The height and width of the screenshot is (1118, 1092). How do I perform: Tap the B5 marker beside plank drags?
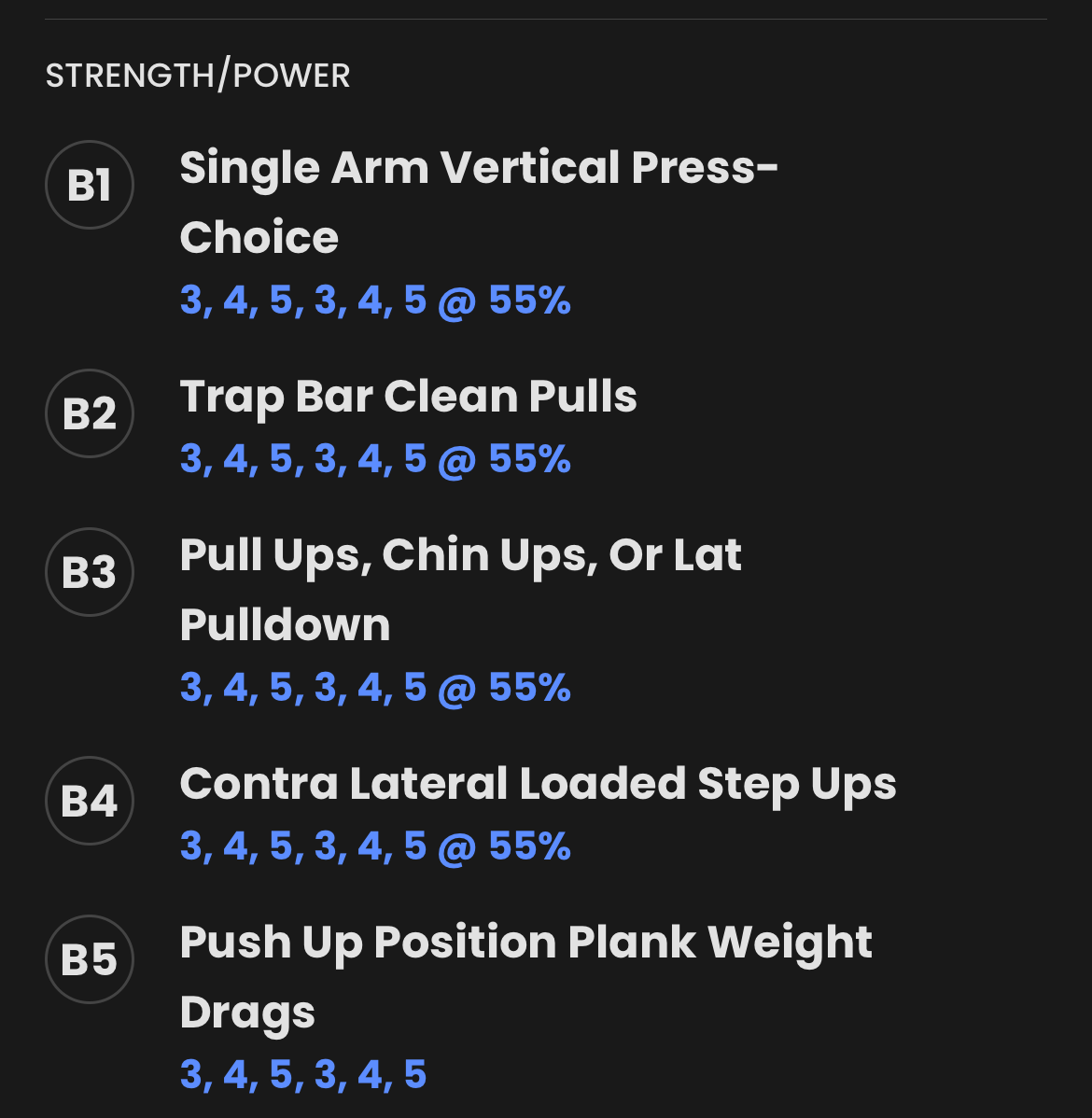tap(89, 959)
